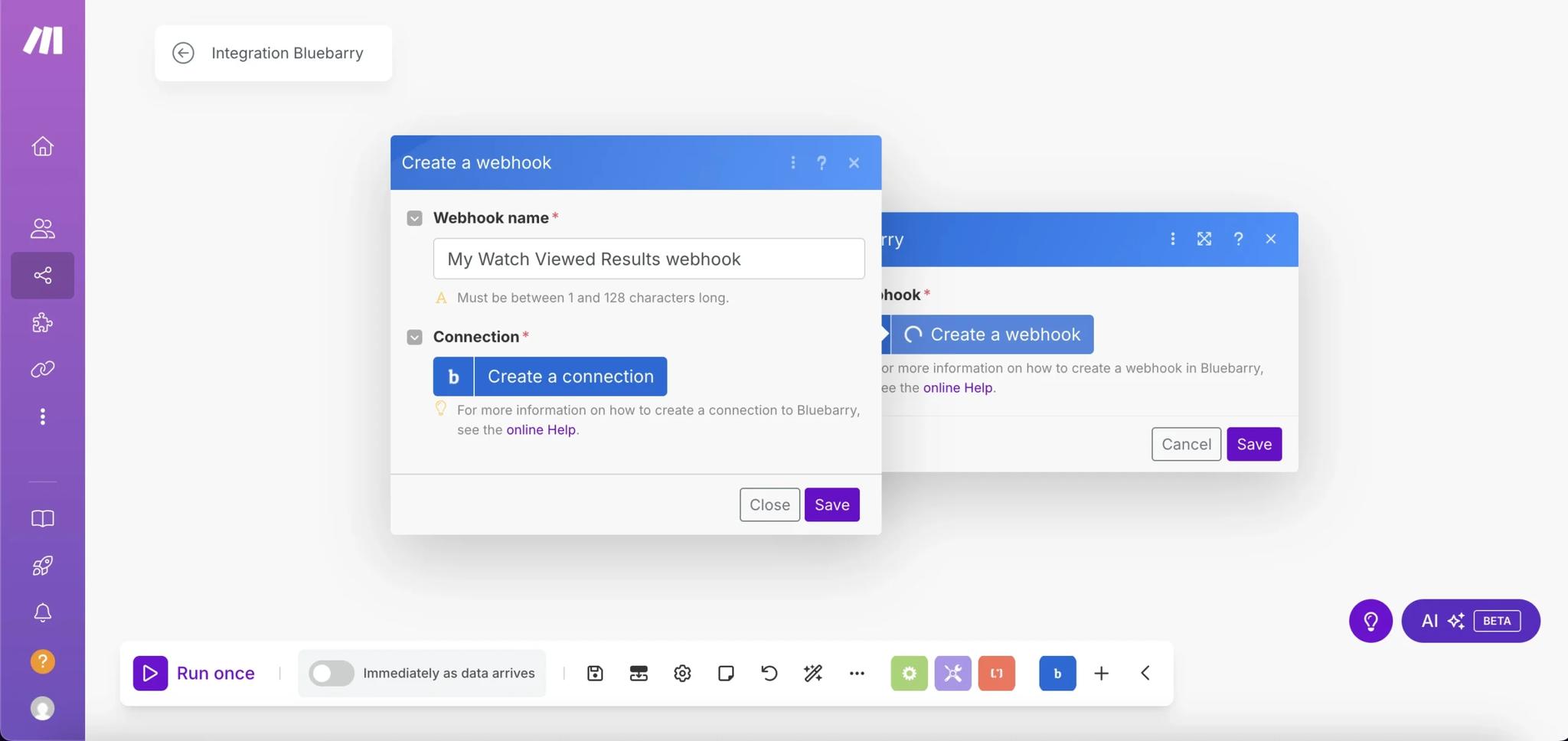Toggle the Webhook name mapping checkbox

[x=414, y=218]
